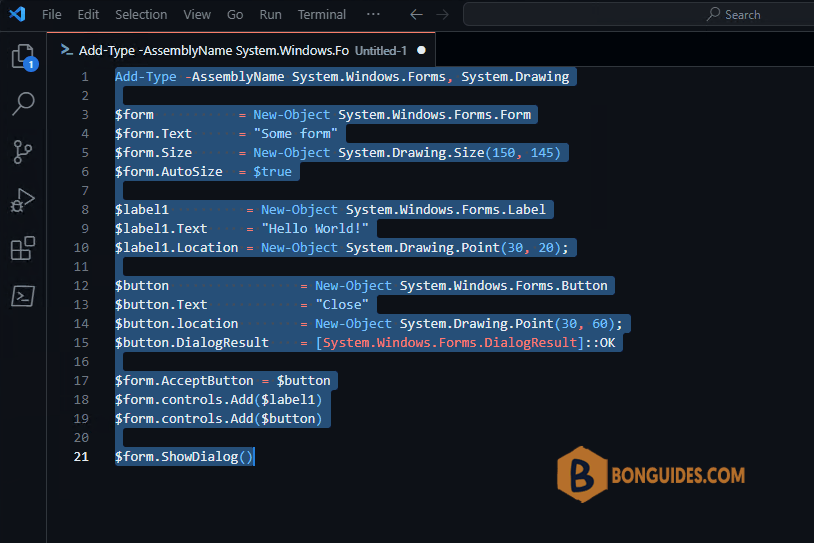Screen dimensions: 814x543
Task: Click the unsaved dot on Untitled-1 tab
Action: 422,50
